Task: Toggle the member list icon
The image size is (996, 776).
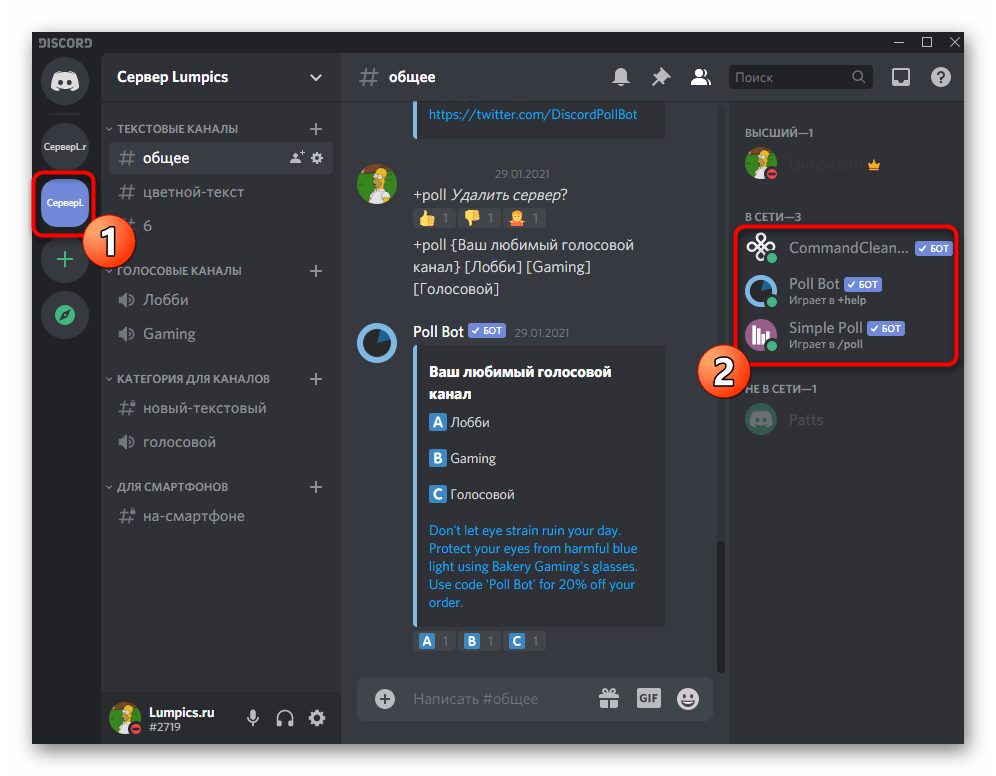Action: pos(701,77)
